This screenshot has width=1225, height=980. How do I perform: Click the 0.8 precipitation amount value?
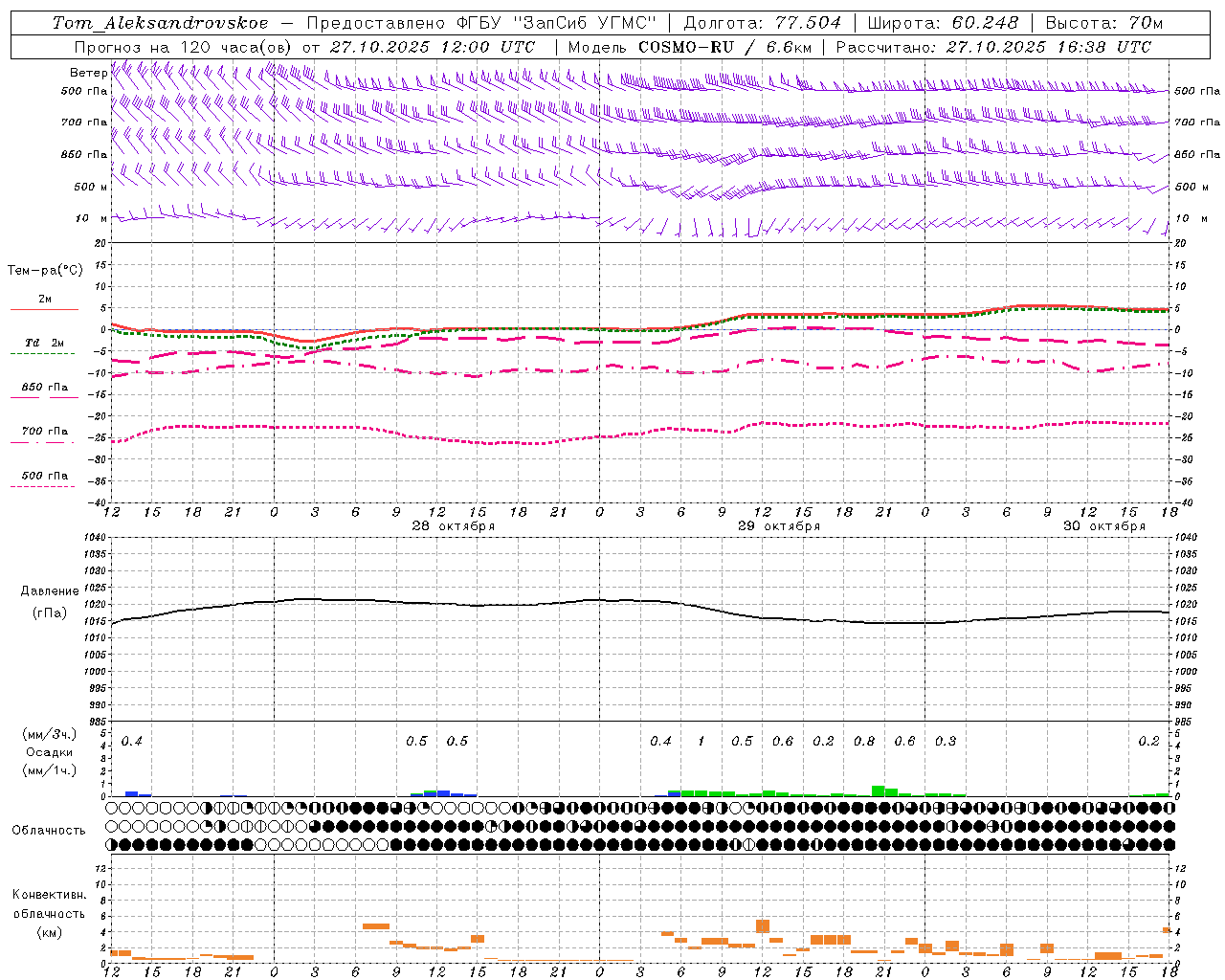864,742
